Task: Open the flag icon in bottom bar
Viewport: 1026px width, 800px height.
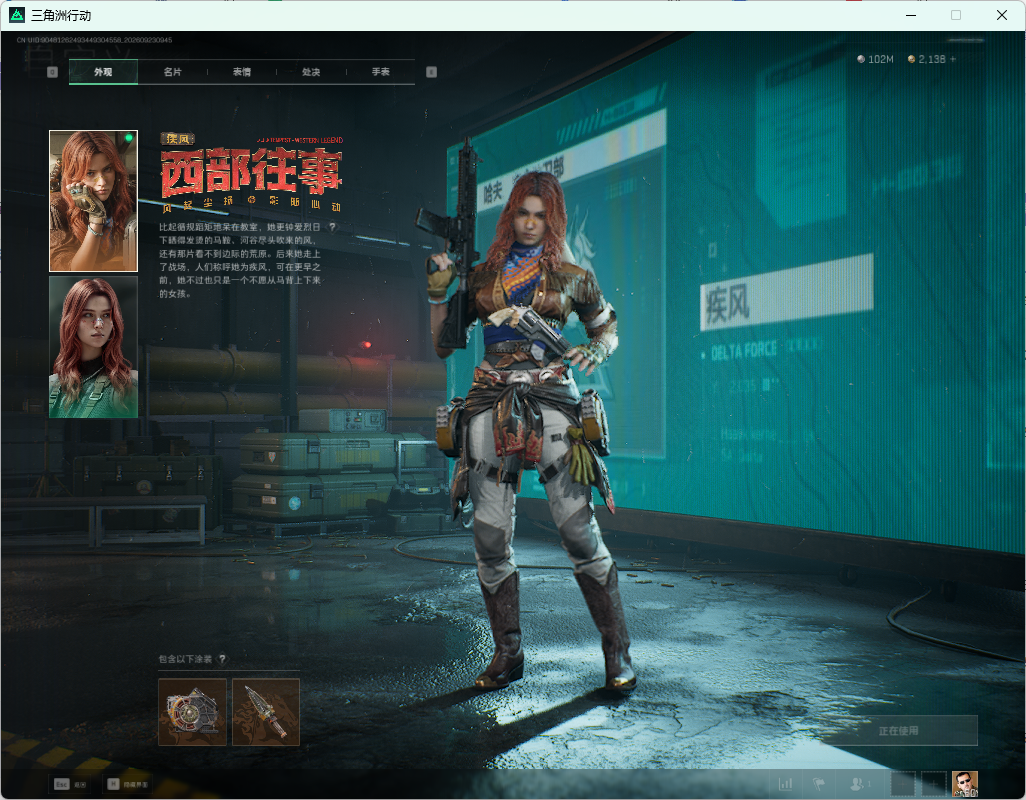Action: click(x=819, y=783)
